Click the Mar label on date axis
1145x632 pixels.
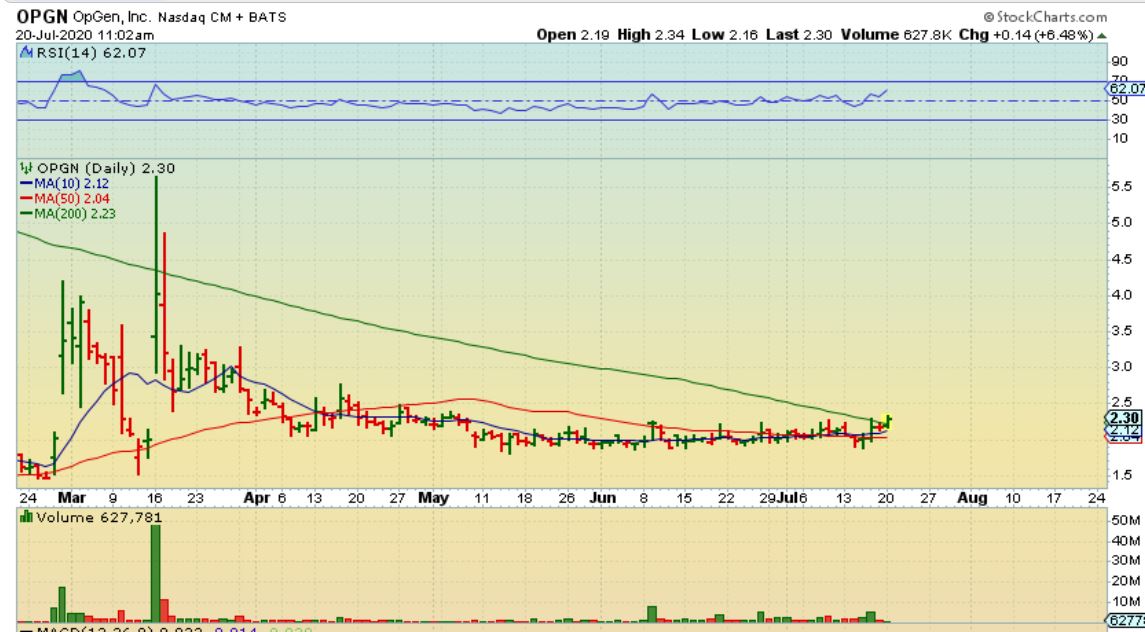(x=71, y=497)
